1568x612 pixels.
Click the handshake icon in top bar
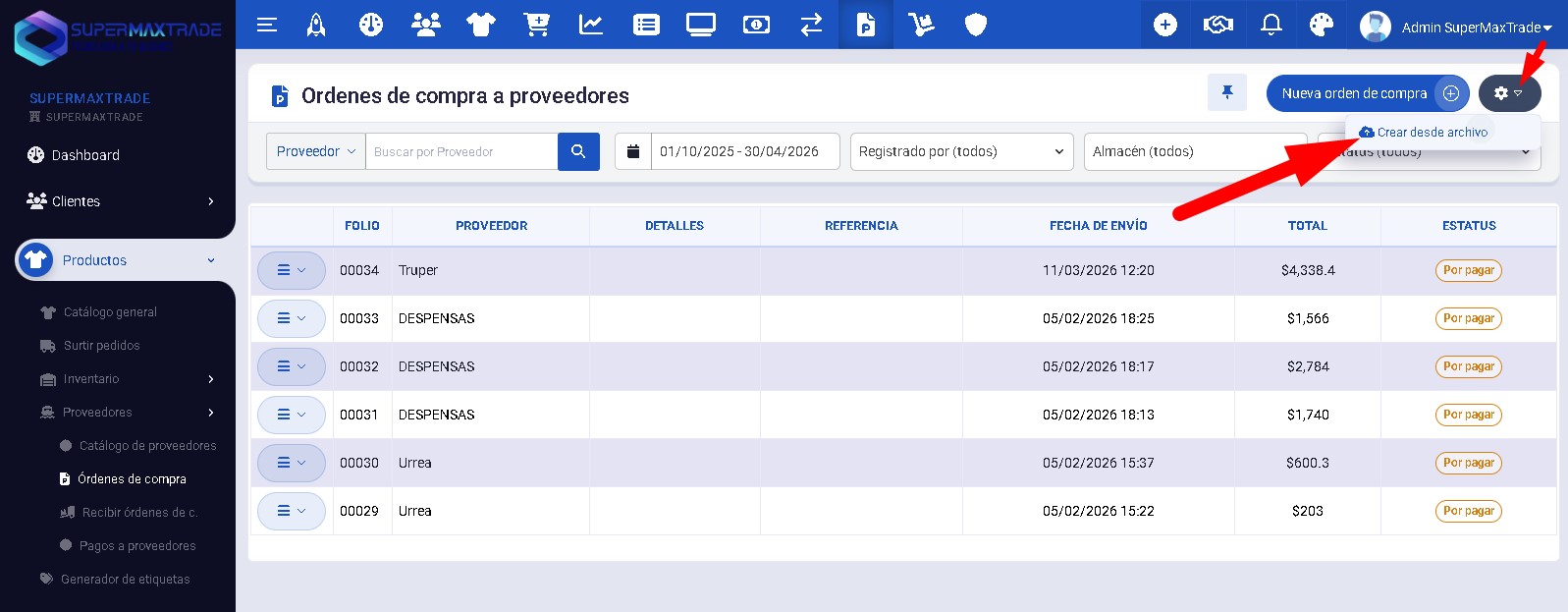pyautogui.click(x=1217, y=26)
